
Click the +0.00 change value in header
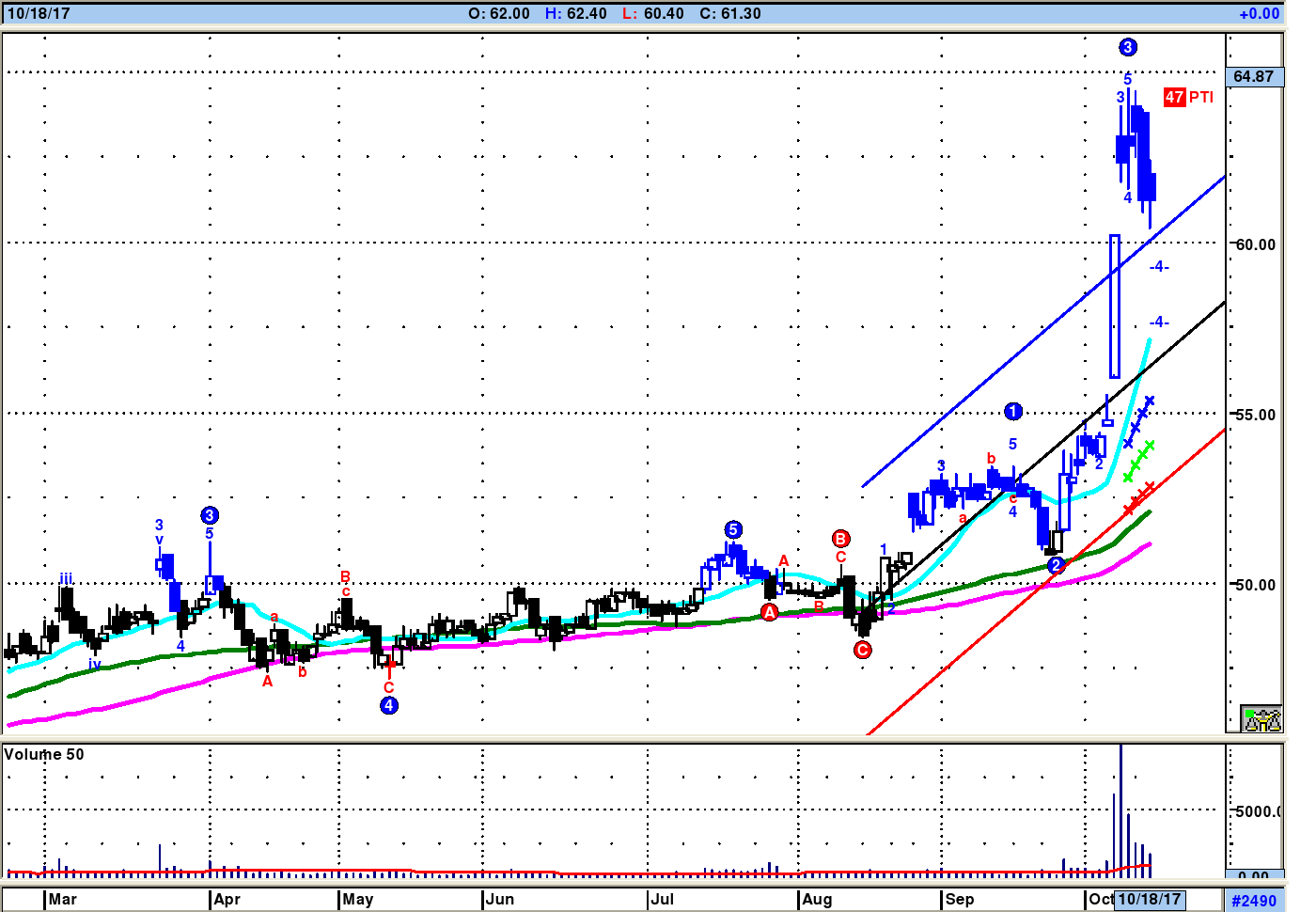[x=1260, y=14]
